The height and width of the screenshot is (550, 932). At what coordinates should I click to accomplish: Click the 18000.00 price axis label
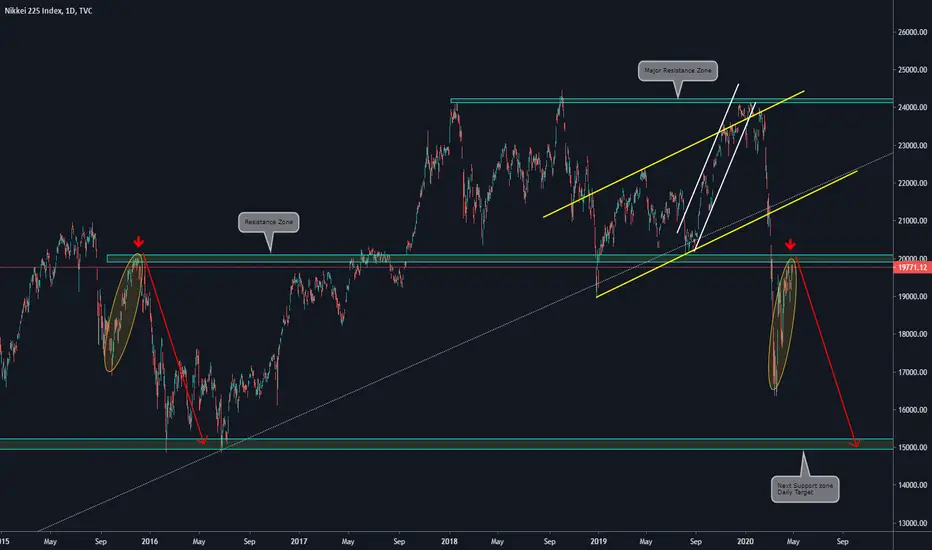(x=912, y=334)
